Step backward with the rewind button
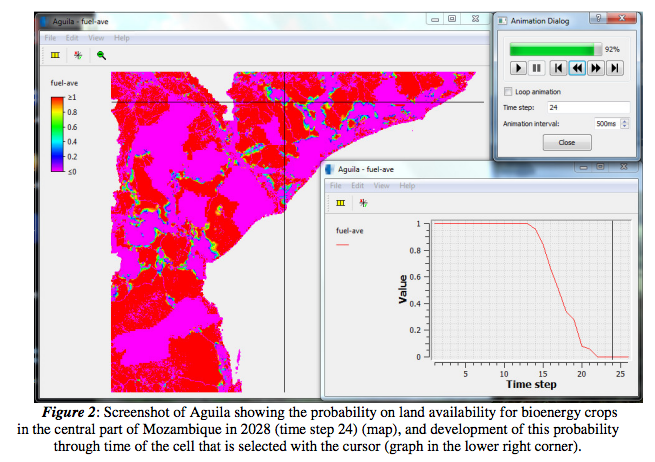The height and width of the screenshot is (462, 655). (577, 68)
